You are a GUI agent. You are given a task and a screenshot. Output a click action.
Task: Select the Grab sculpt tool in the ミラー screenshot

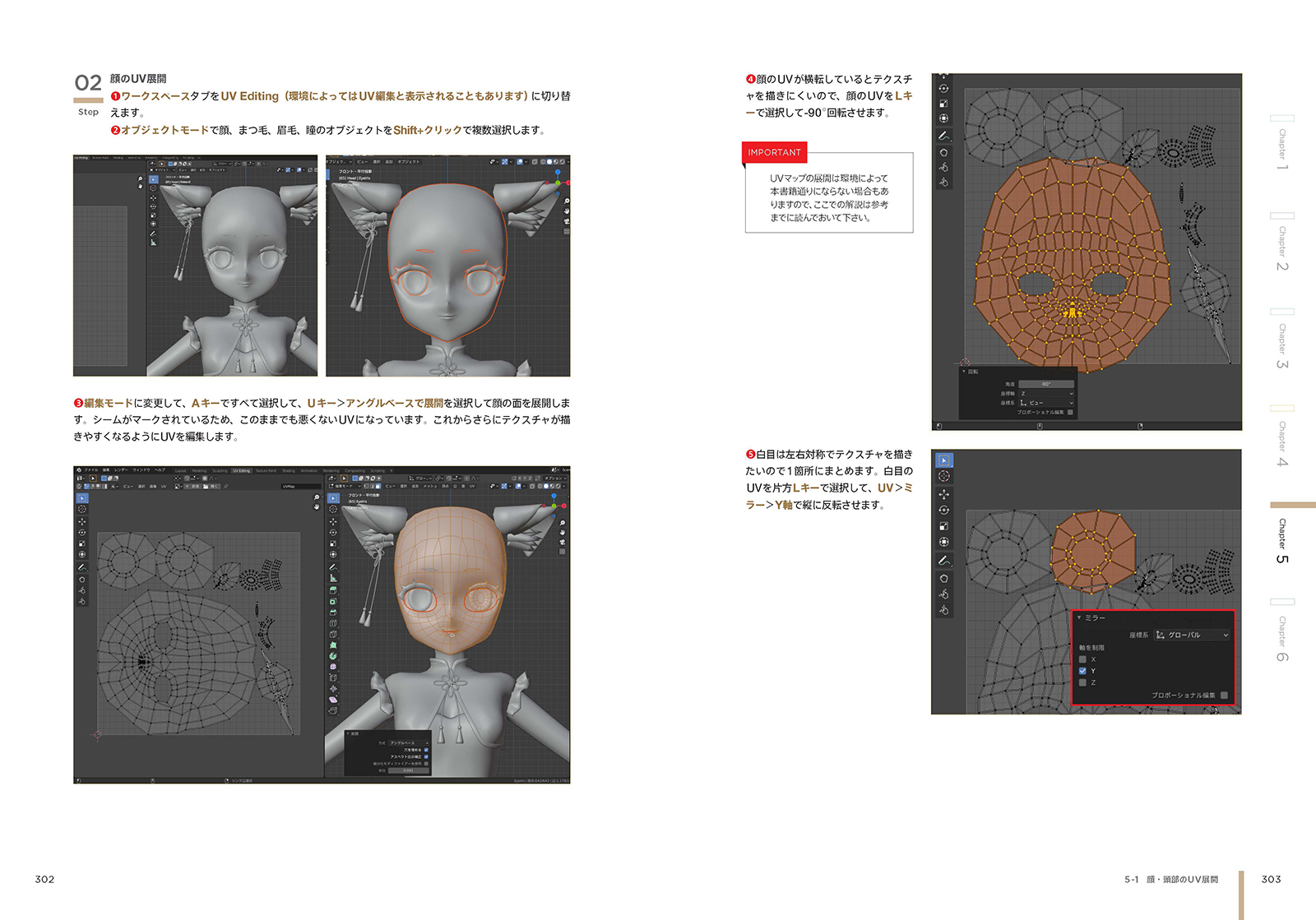(x=944, y=578)
